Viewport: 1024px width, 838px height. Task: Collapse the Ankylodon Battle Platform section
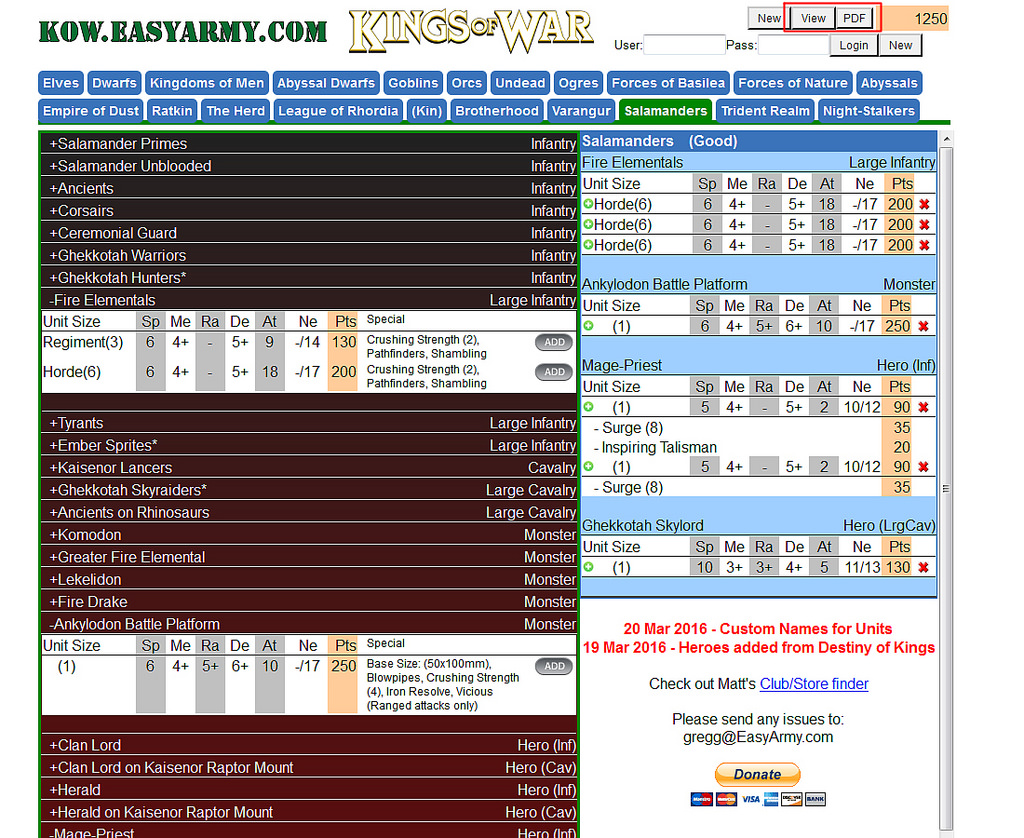coord(135,624)
